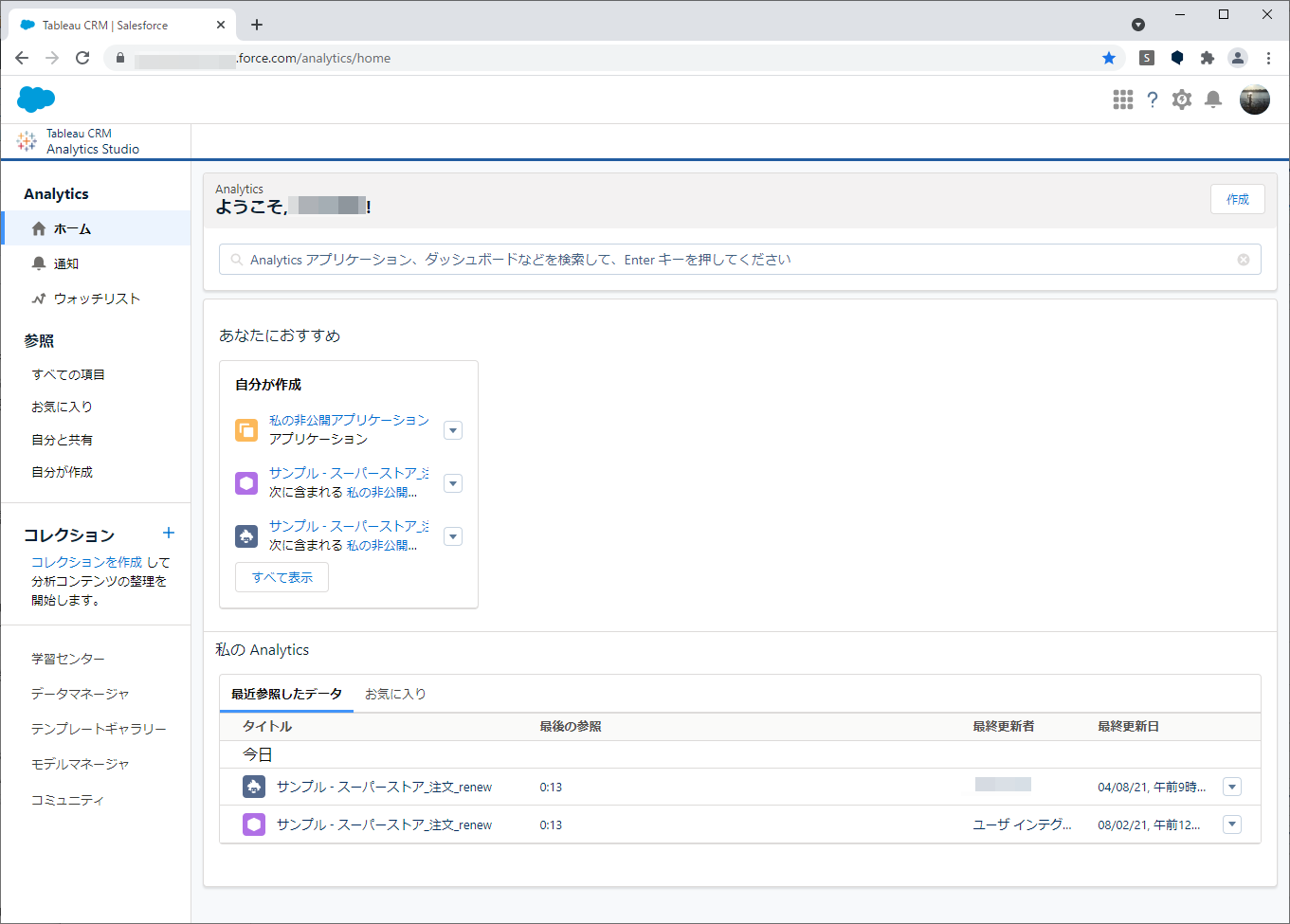Open 自分が作成 in the sidebar
The height and width of the screenshot is (924, 1290).
point(62,472)
